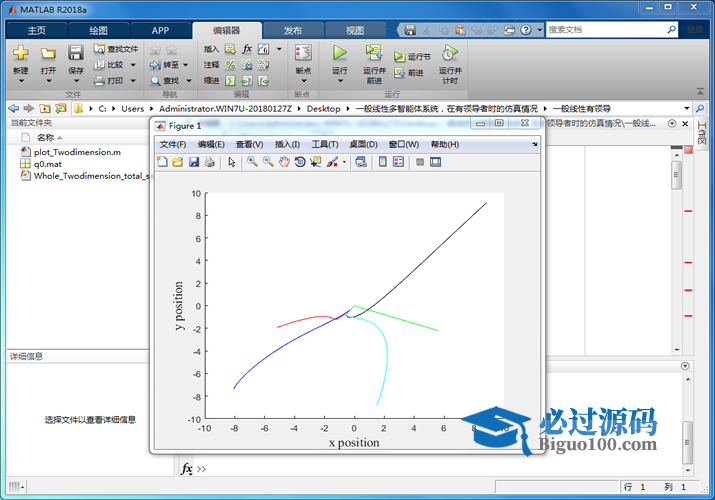The width and height of the screenshot is (715, 500).
Task: Toggle the edit plot arrow tool
Action: (x=232, y=162)
